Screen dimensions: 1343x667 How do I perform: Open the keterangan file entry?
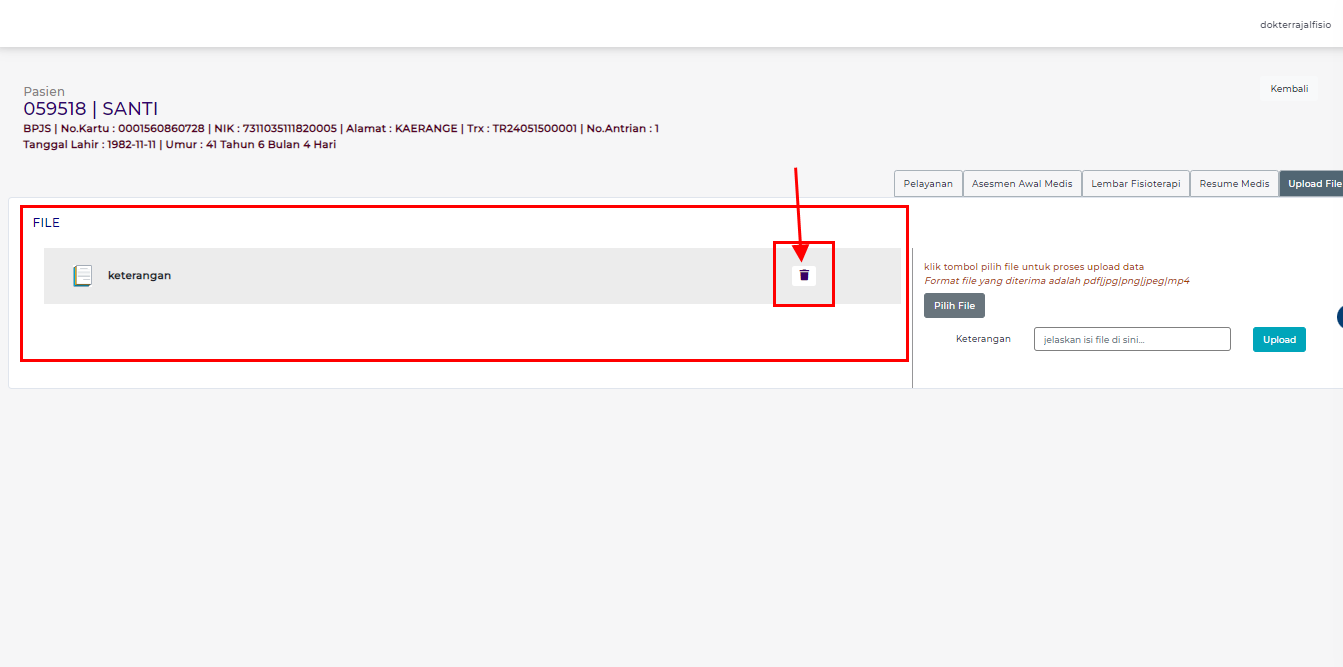pos(139,276)
